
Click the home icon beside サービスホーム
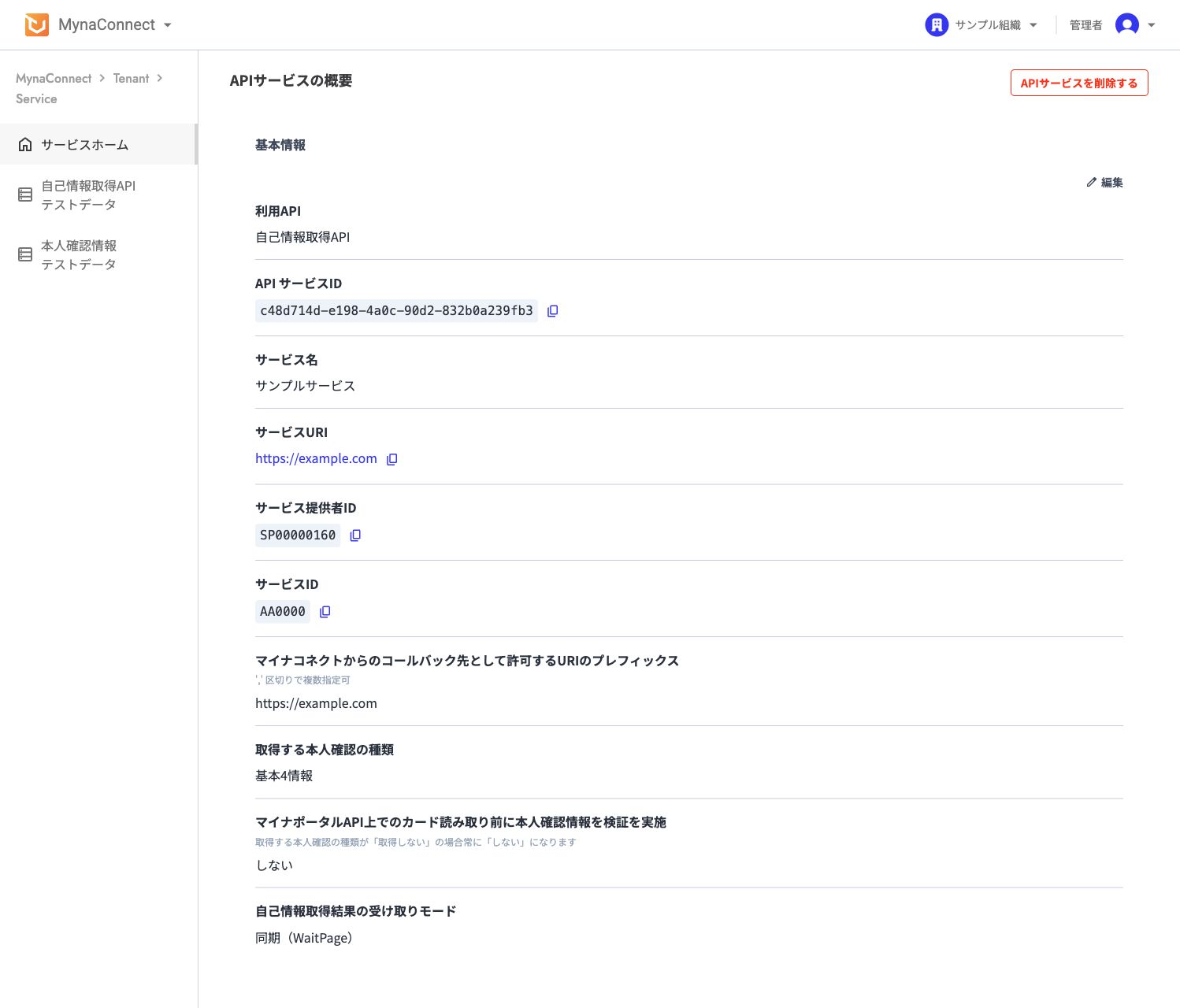[x=25, y=144]
